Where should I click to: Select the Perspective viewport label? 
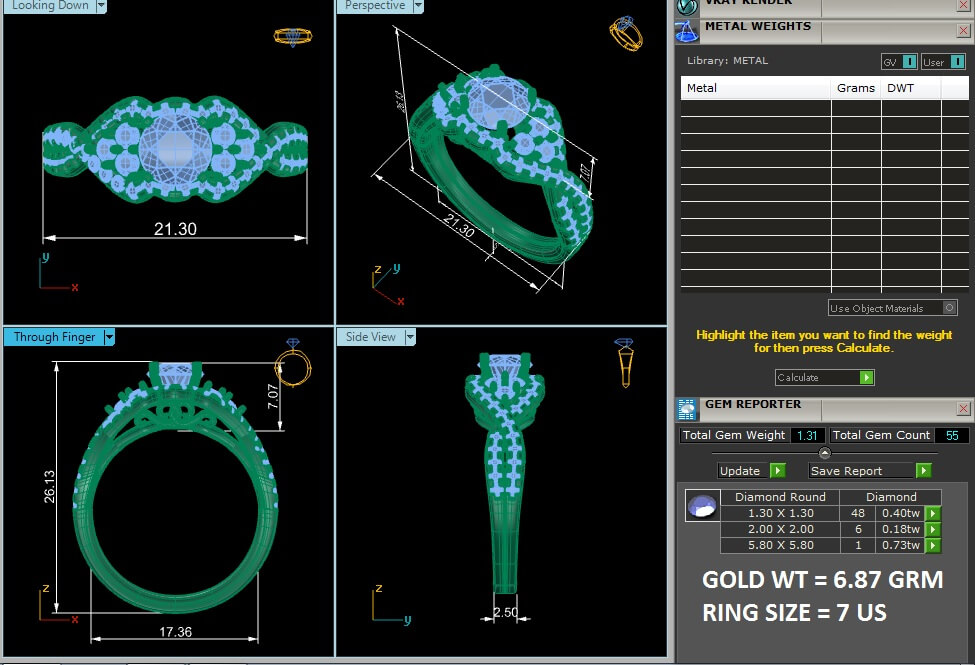(375, 6)
